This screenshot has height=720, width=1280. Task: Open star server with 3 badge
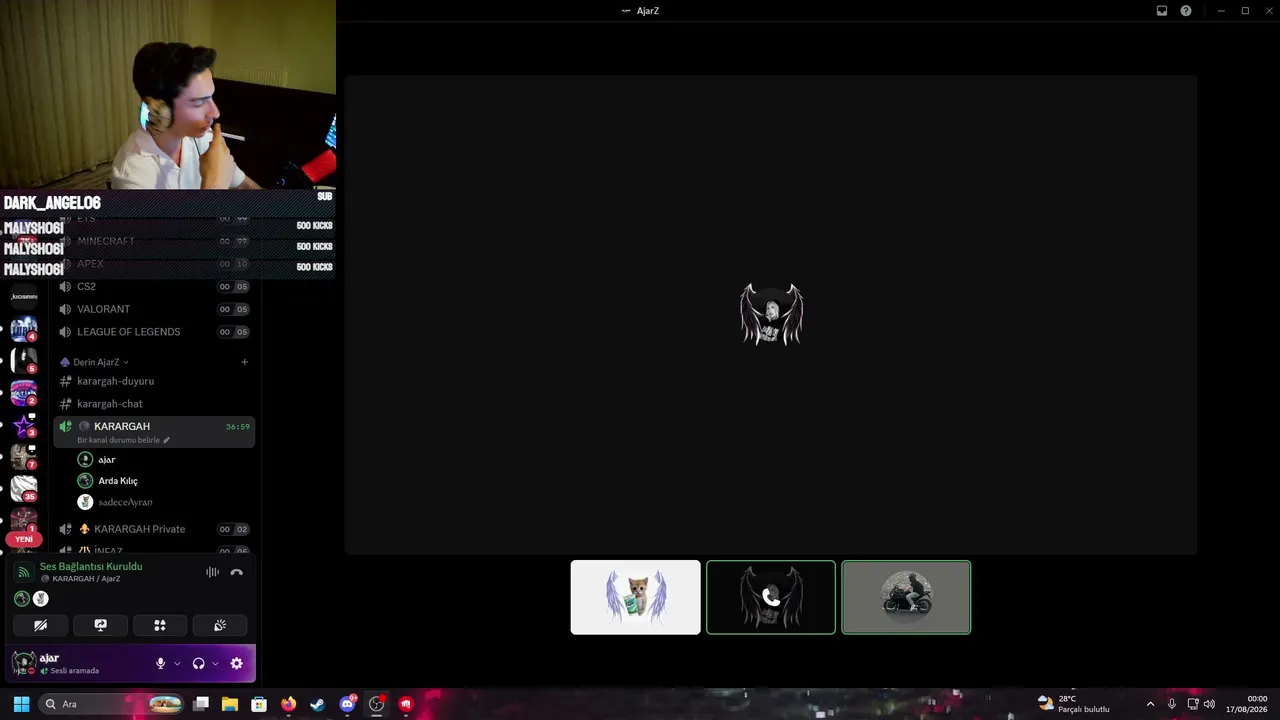[x=24, y=426]
